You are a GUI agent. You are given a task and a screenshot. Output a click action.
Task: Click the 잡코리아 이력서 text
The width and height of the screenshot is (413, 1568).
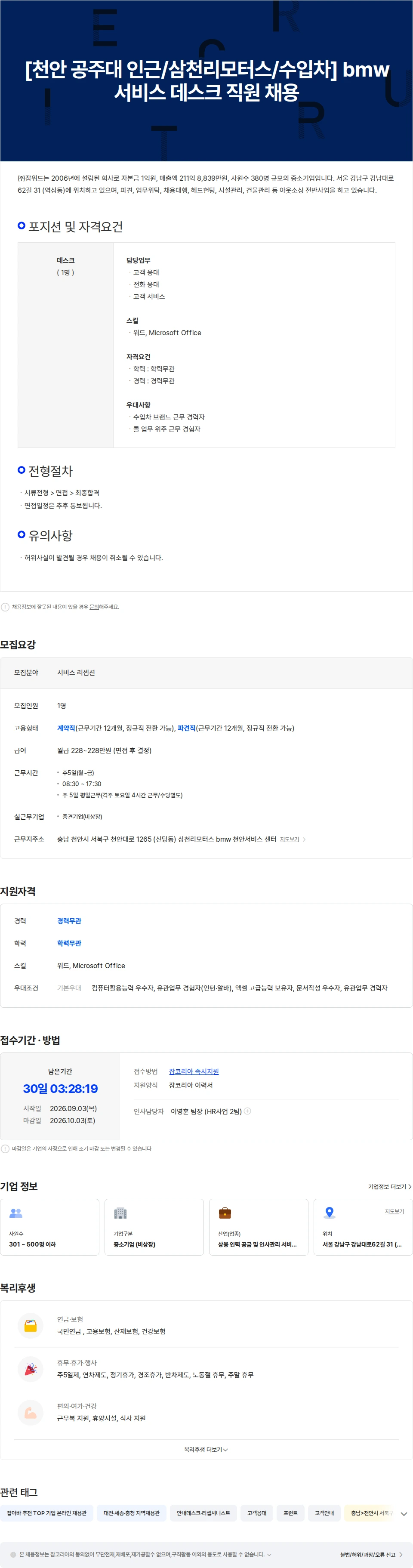(191, 1085)
